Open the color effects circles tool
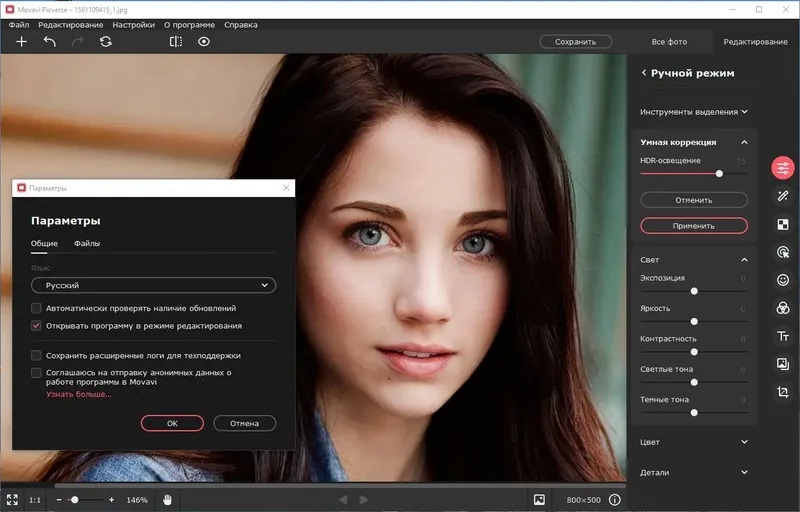 783,308
